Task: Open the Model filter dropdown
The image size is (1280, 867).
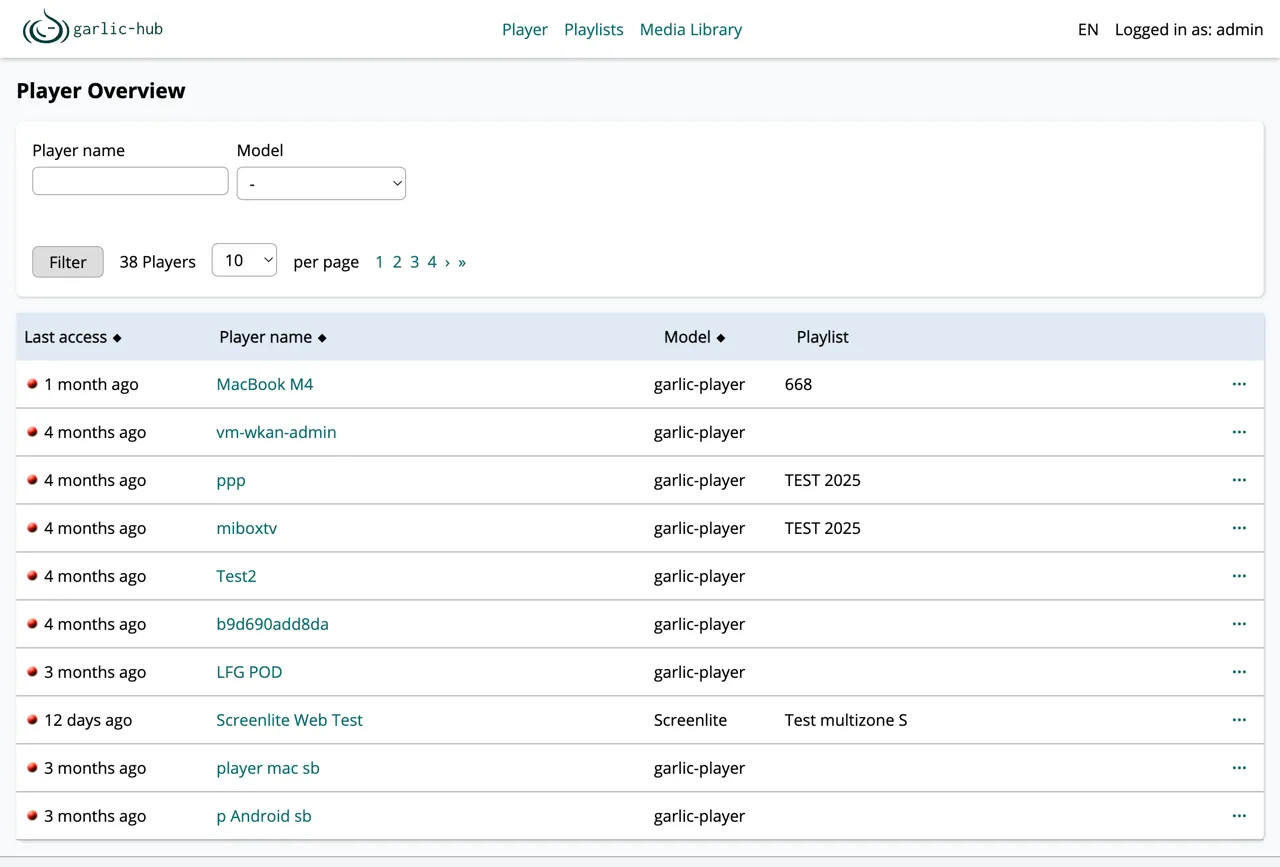Action: click(321, 183)
